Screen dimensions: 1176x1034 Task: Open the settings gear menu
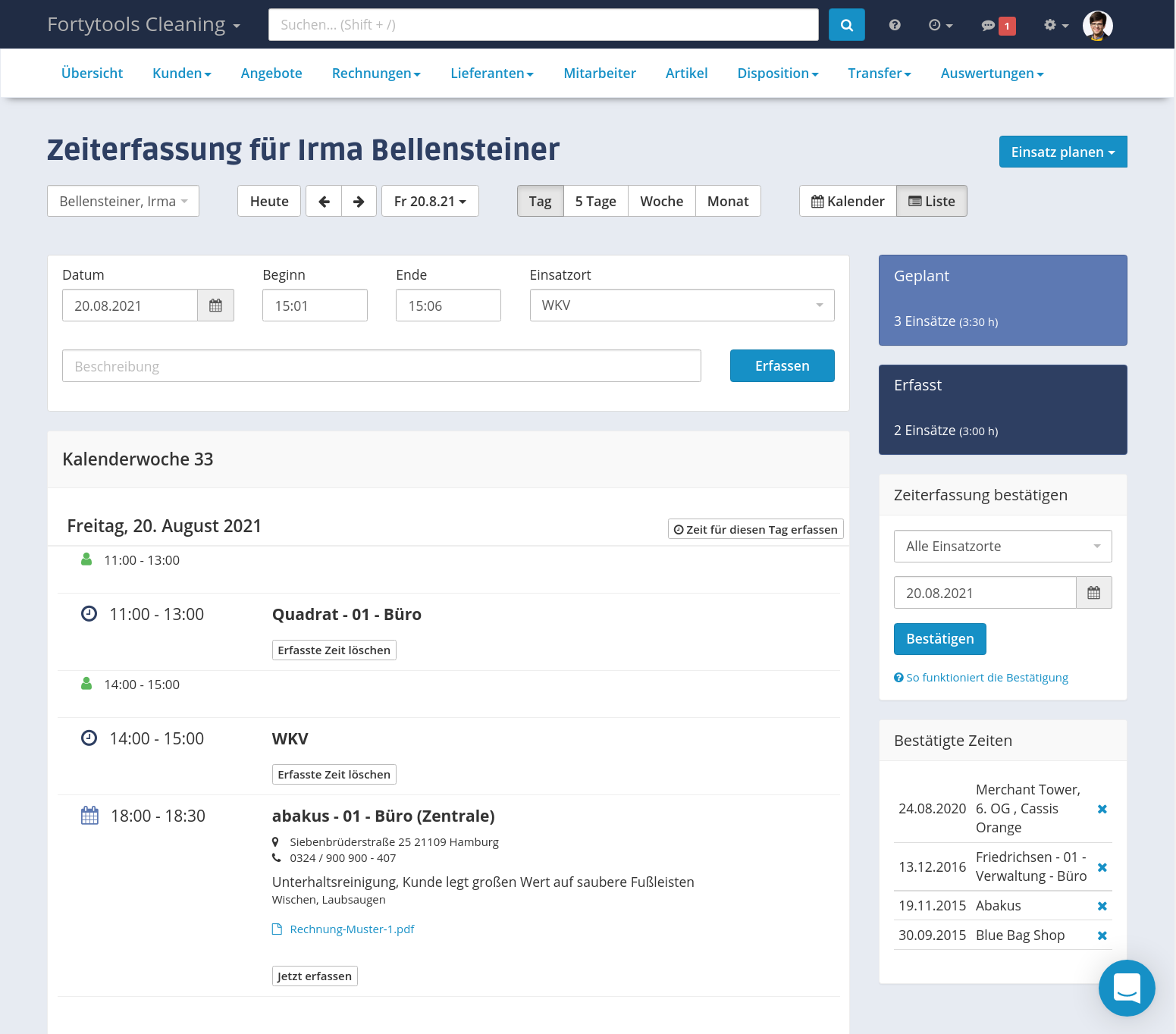pyautogui.click(x=1056, y=25)
